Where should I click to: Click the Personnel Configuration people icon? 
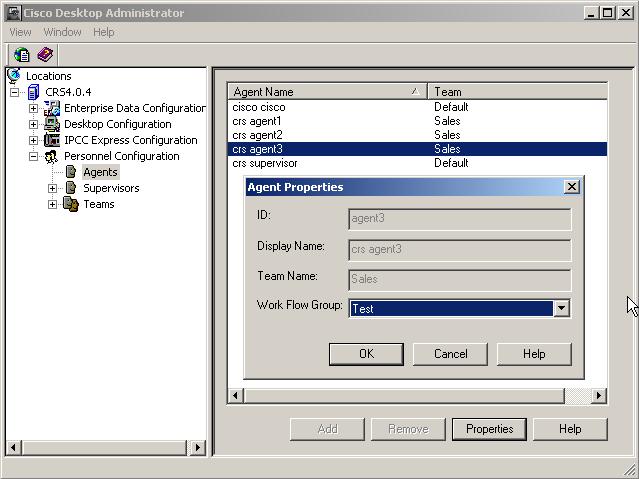[x=51, y=156]
